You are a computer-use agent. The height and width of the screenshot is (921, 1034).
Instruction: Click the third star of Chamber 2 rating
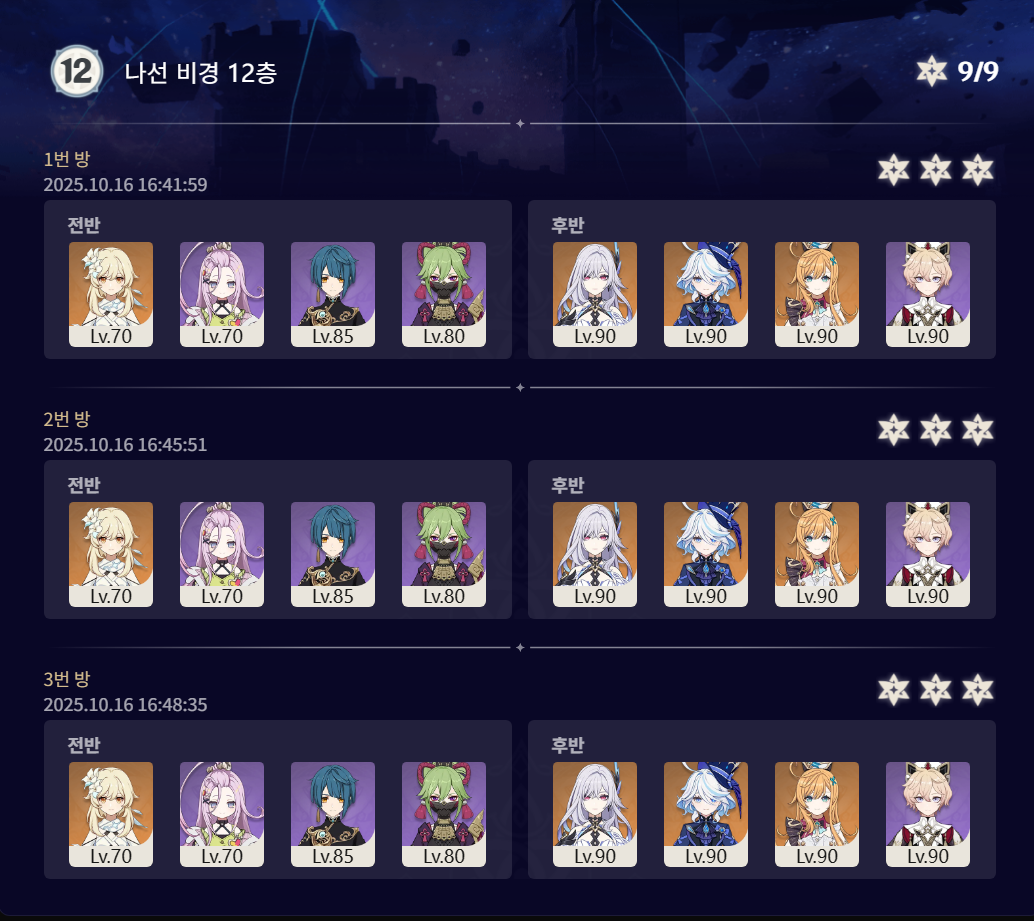click(x=977, y=430)
